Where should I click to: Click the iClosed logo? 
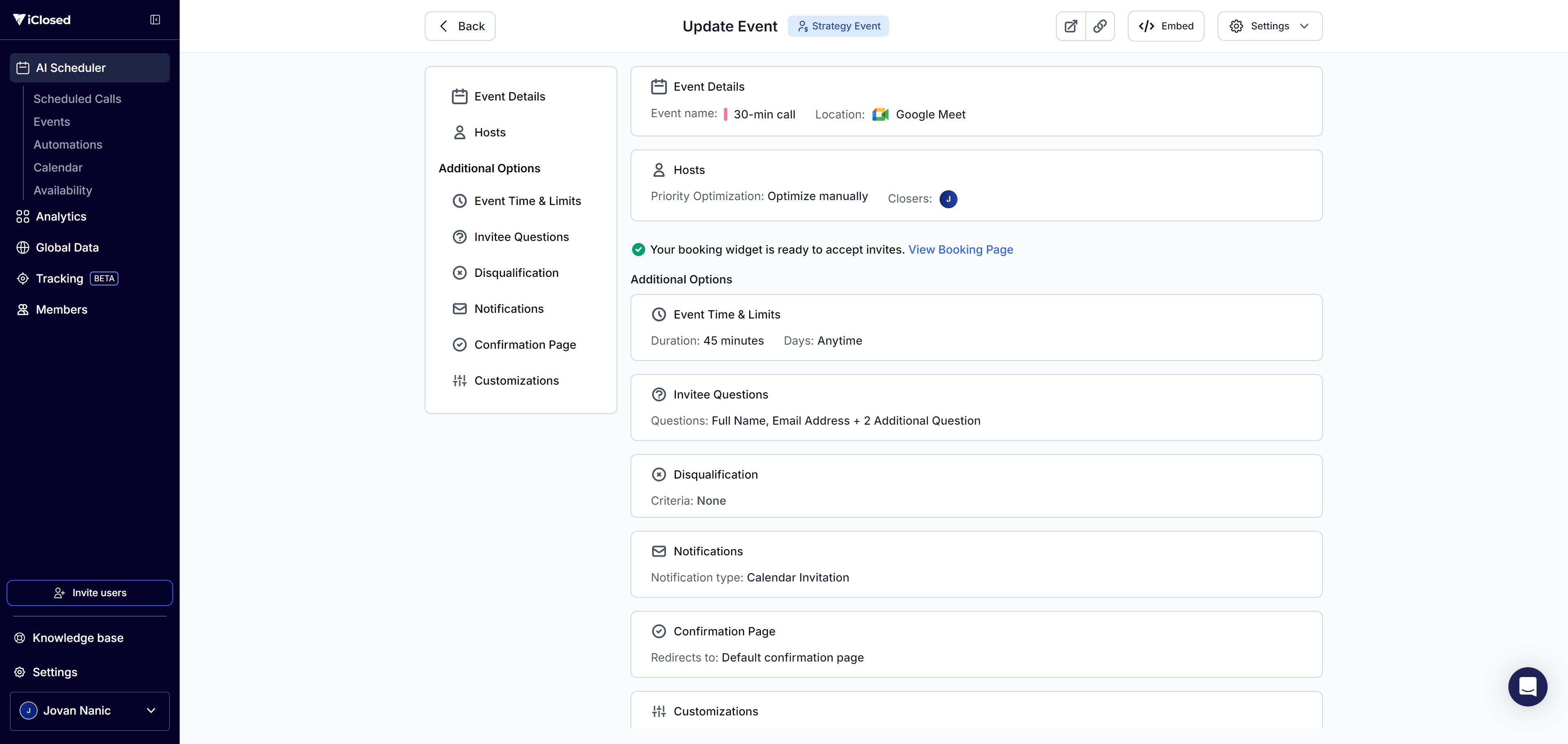coord(42,20)
